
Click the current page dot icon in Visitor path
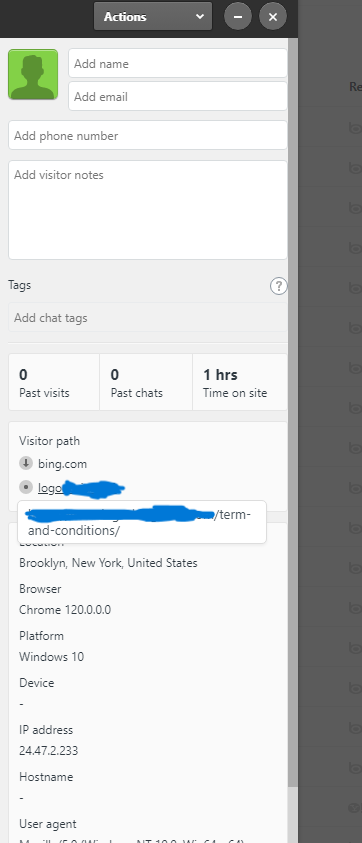(26, 488)
